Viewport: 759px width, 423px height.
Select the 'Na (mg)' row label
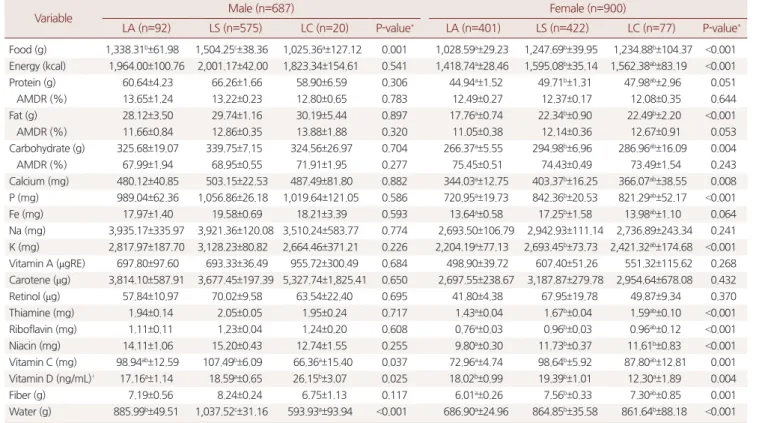coord(27,231)
